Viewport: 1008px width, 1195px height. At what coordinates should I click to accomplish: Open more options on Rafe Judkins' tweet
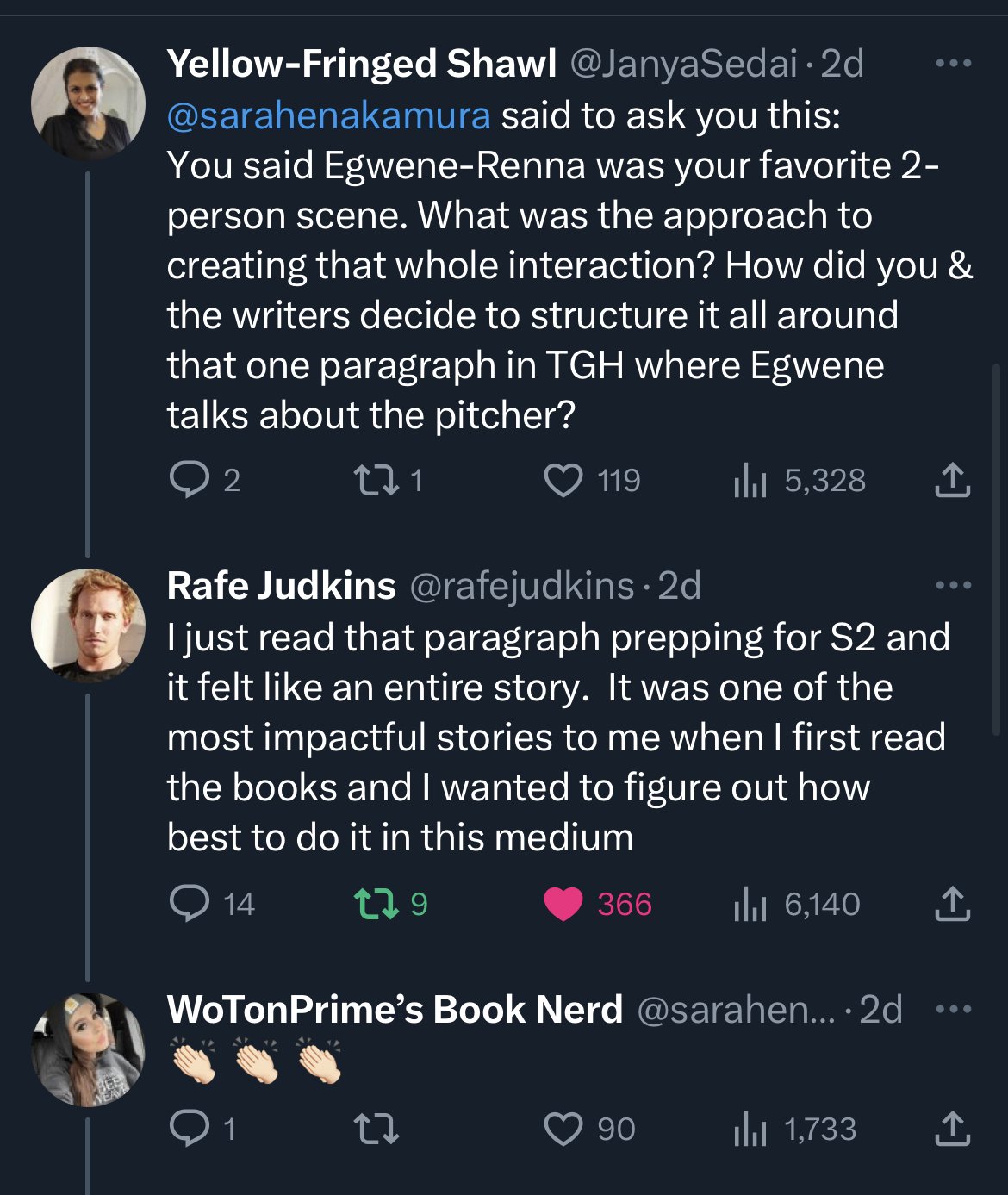[953, 586]
